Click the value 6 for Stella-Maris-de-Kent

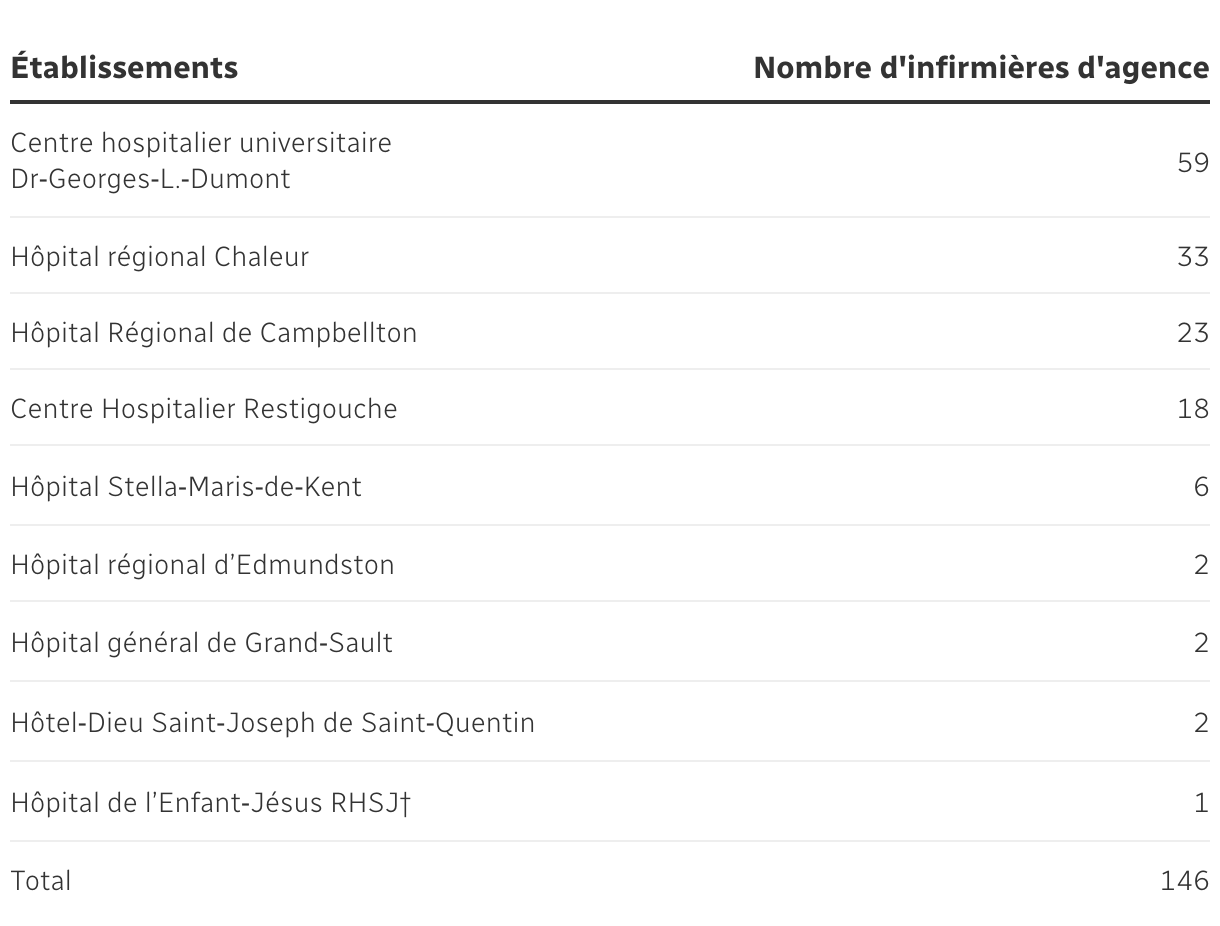1201,487
